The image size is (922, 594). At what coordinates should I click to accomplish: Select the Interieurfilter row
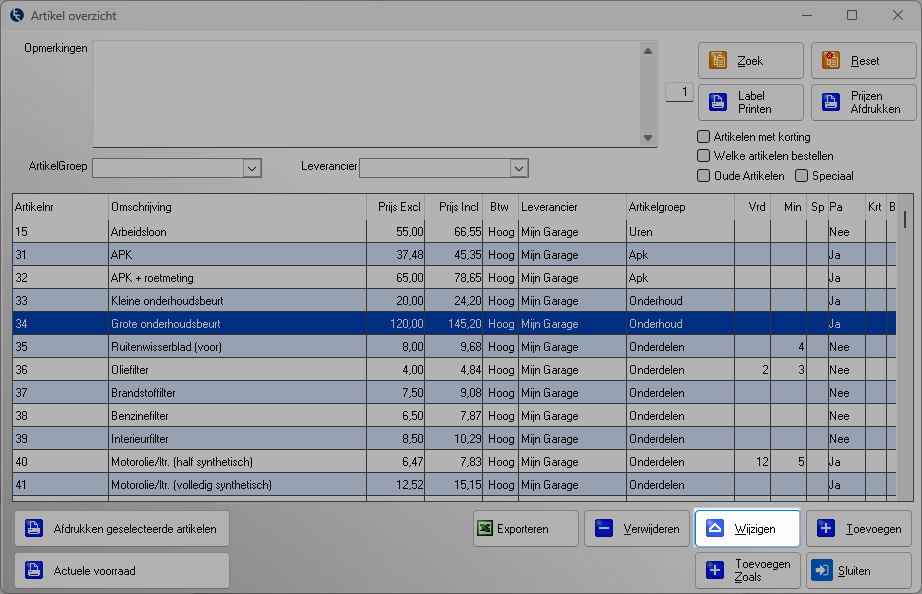click(x=454, y=438)
